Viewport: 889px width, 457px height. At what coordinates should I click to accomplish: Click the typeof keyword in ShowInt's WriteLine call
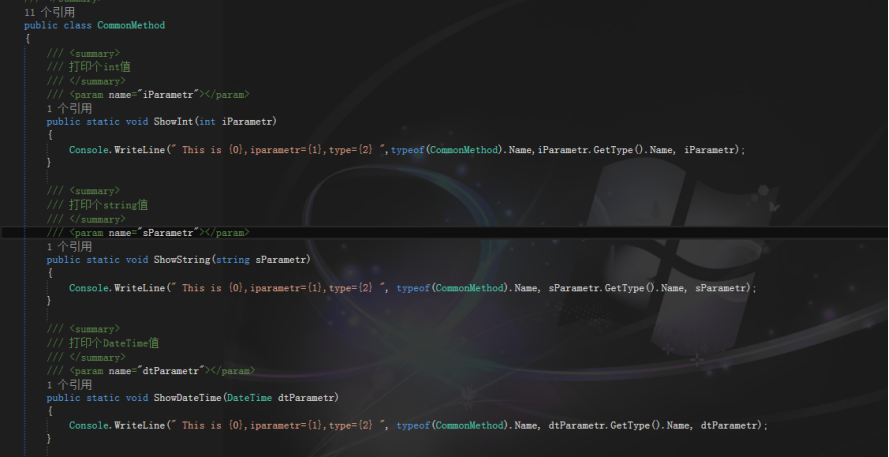pos(408,150)
